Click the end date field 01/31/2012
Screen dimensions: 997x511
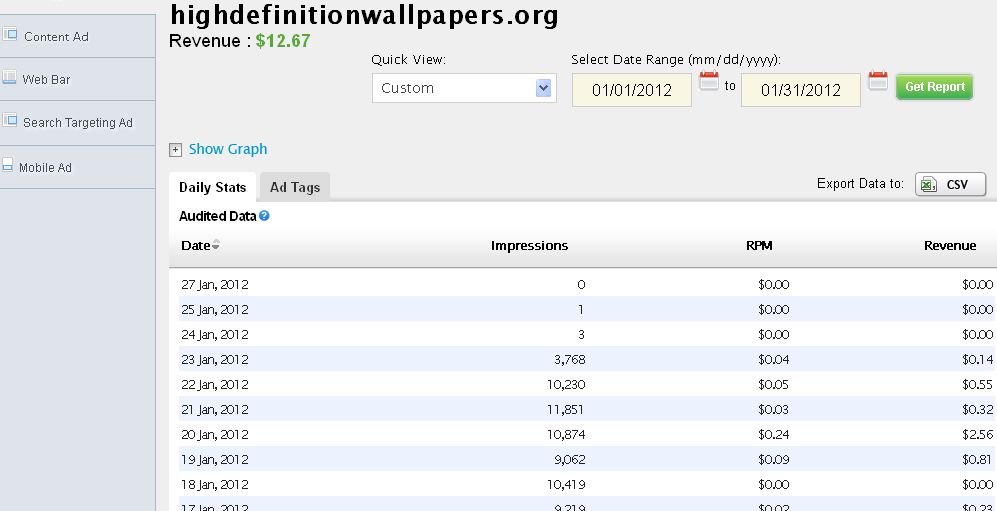801,90
